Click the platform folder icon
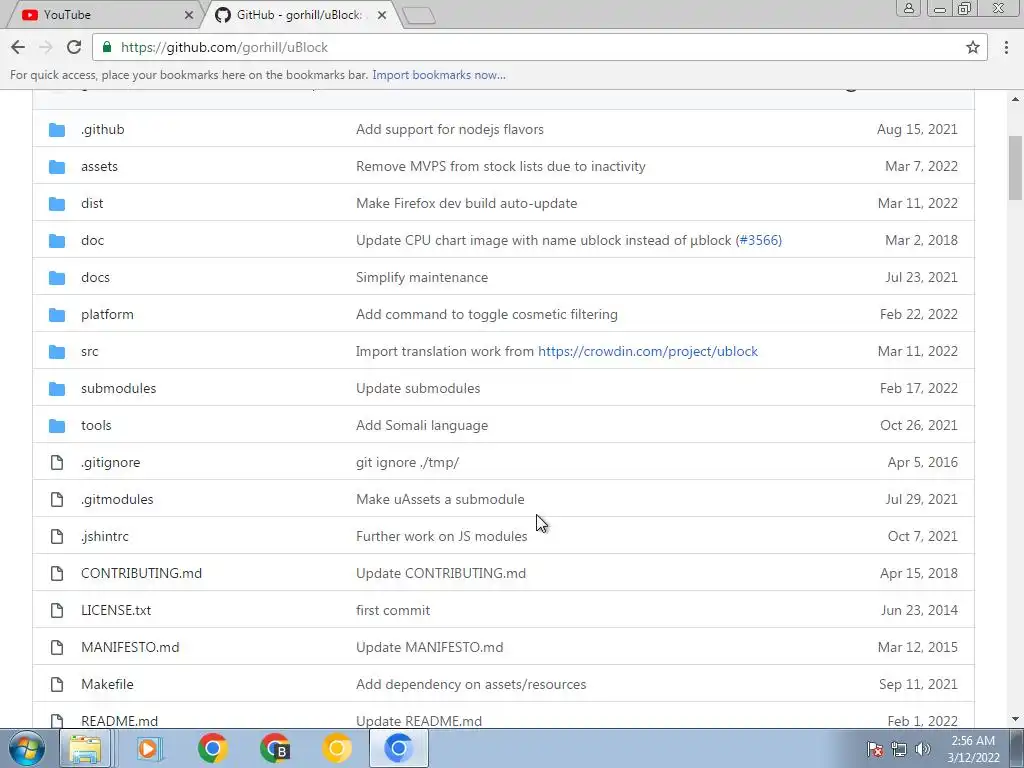This screenshot has height=768, width=1024. pyautogui.click(x=57, y=315)
